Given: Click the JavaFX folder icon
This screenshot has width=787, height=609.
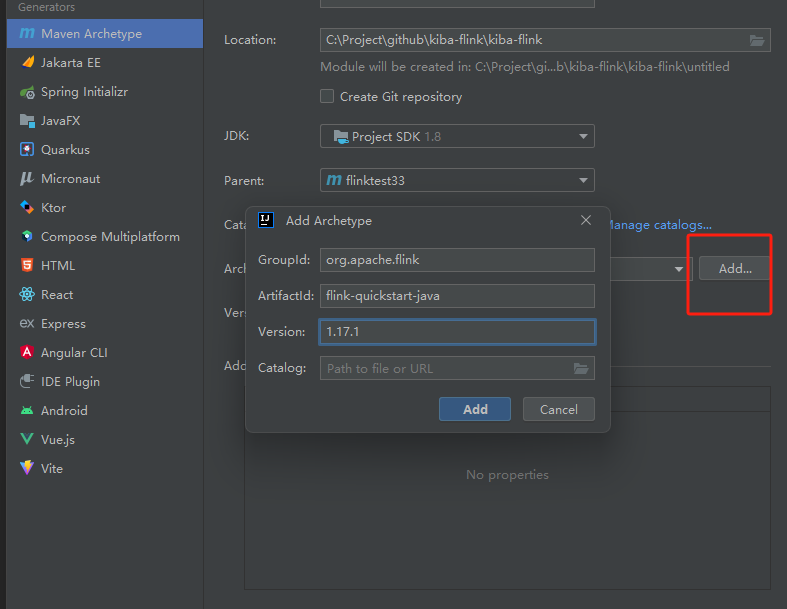Looking at the screenshot, I should (x=27, y=120).
